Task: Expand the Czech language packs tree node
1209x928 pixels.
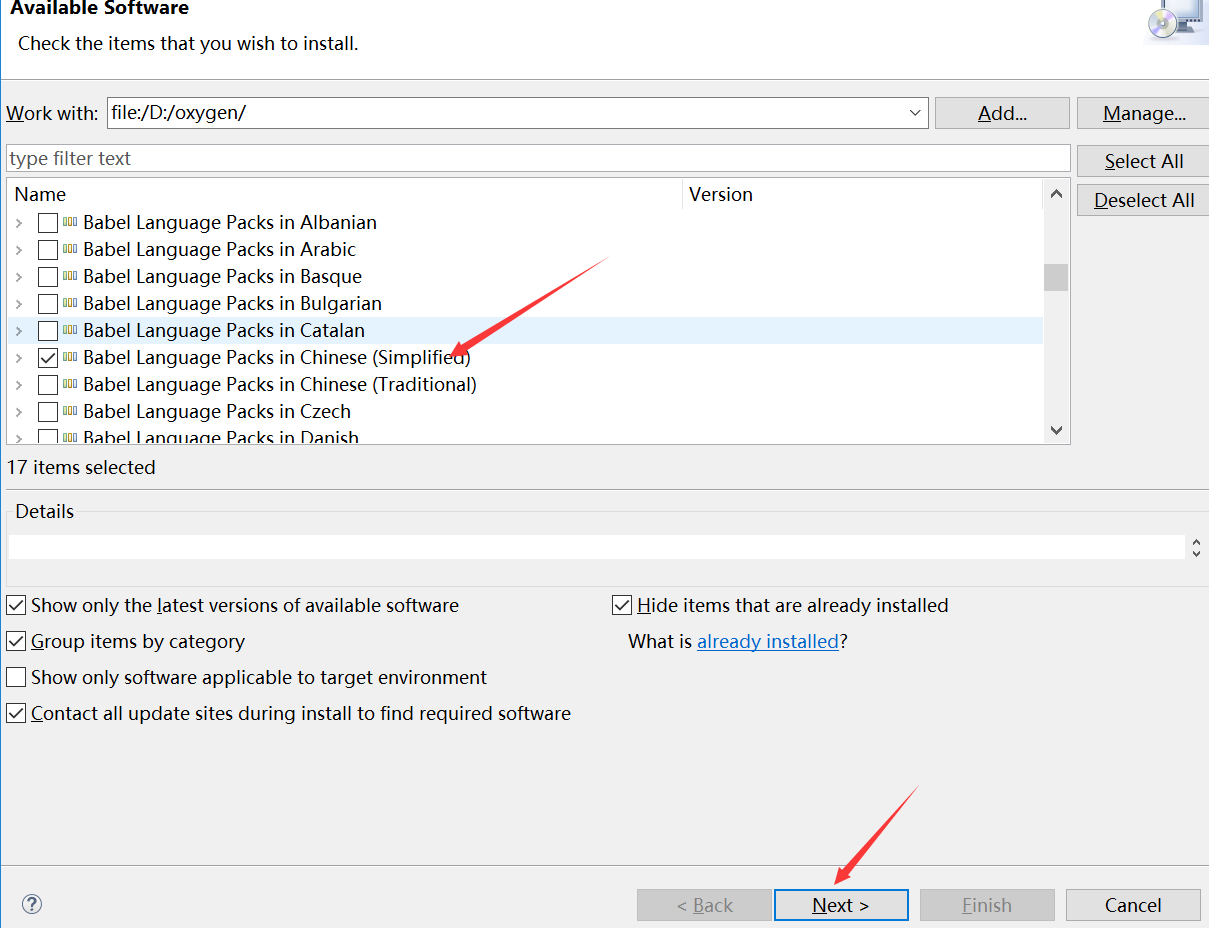Action: [19, 412]
